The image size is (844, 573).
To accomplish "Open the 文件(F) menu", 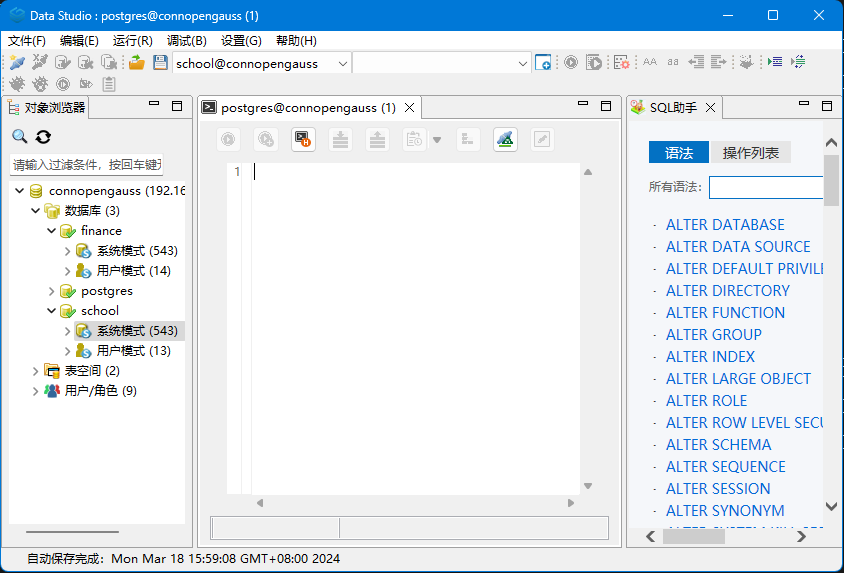I will point(26,41).
